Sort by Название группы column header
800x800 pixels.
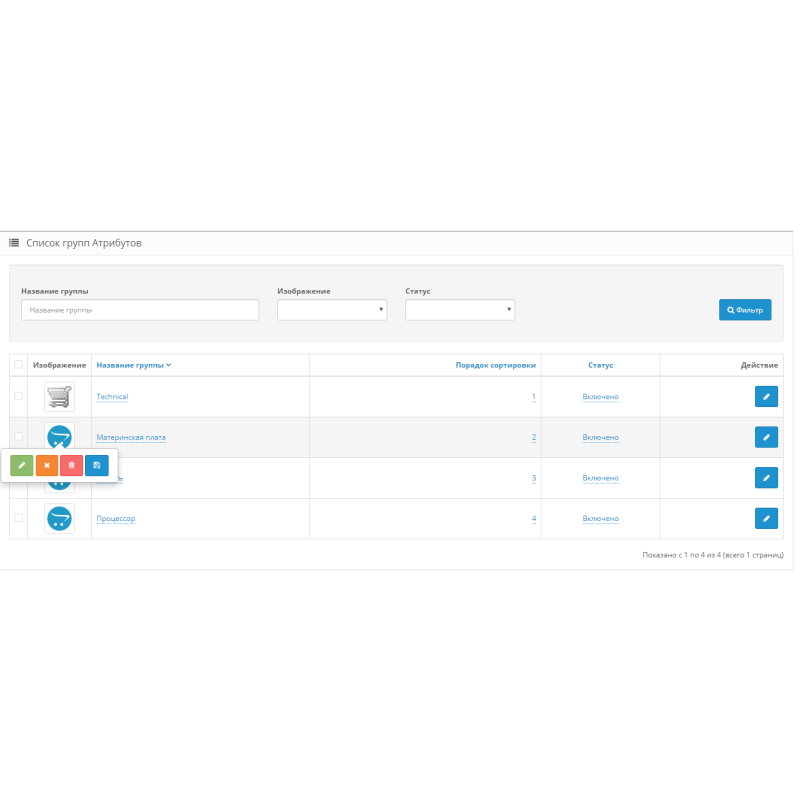tap(133, 365)
